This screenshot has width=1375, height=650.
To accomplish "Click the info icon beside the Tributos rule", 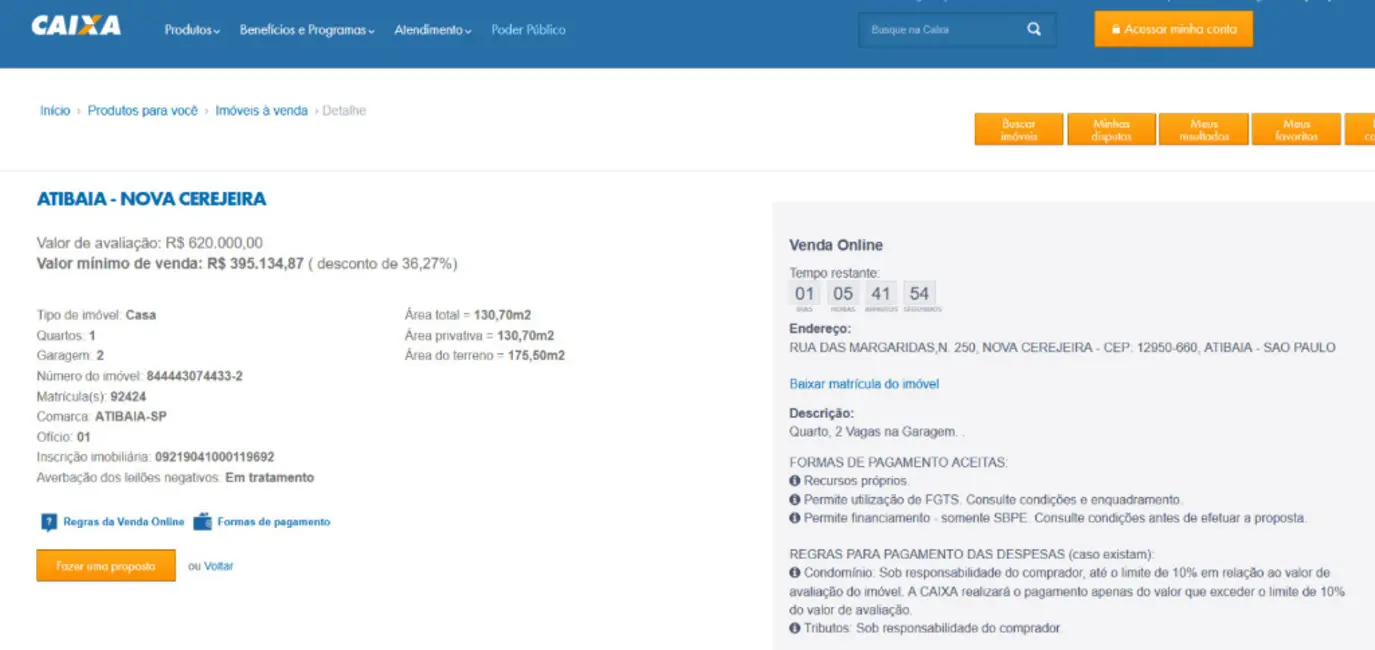I will [795, 628].
